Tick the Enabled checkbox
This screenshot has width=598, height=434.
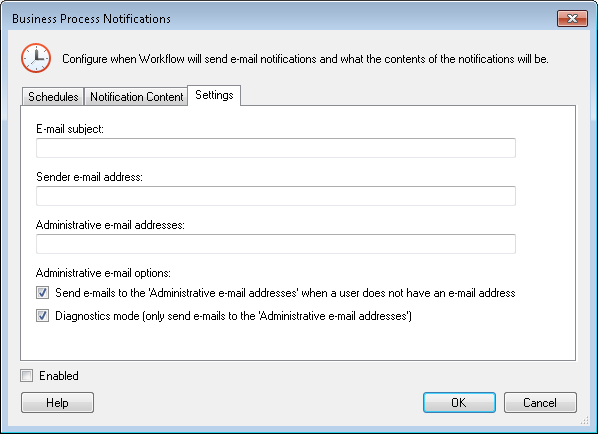pos(27,376)
